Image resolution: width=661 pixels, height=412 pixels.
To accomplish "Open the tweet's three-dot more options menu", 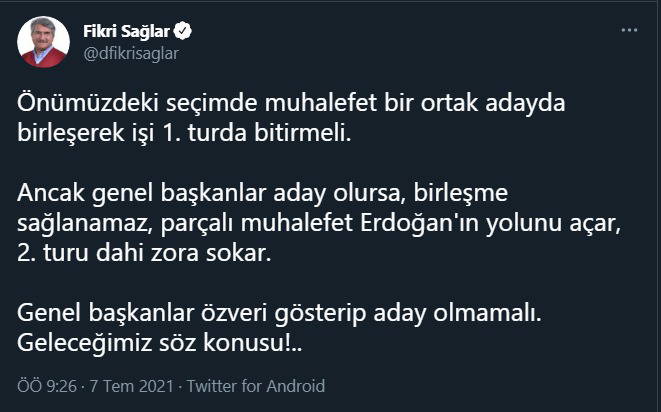I will (x=629, y=31).
